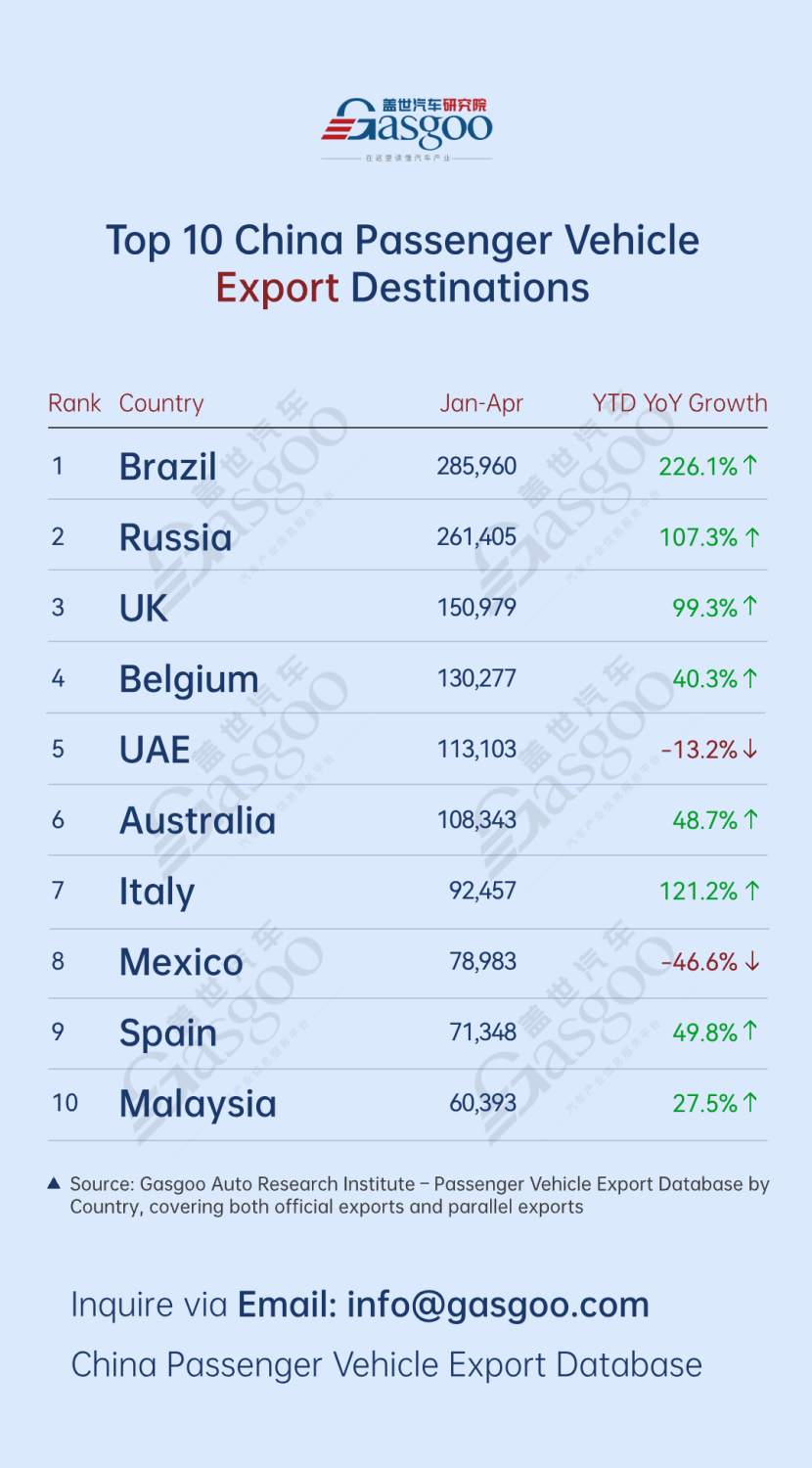Select the YTD YoY Growth column header
Image resolution: width=812 pixels, height=1468 pixels.
click(x=680, y=403)
